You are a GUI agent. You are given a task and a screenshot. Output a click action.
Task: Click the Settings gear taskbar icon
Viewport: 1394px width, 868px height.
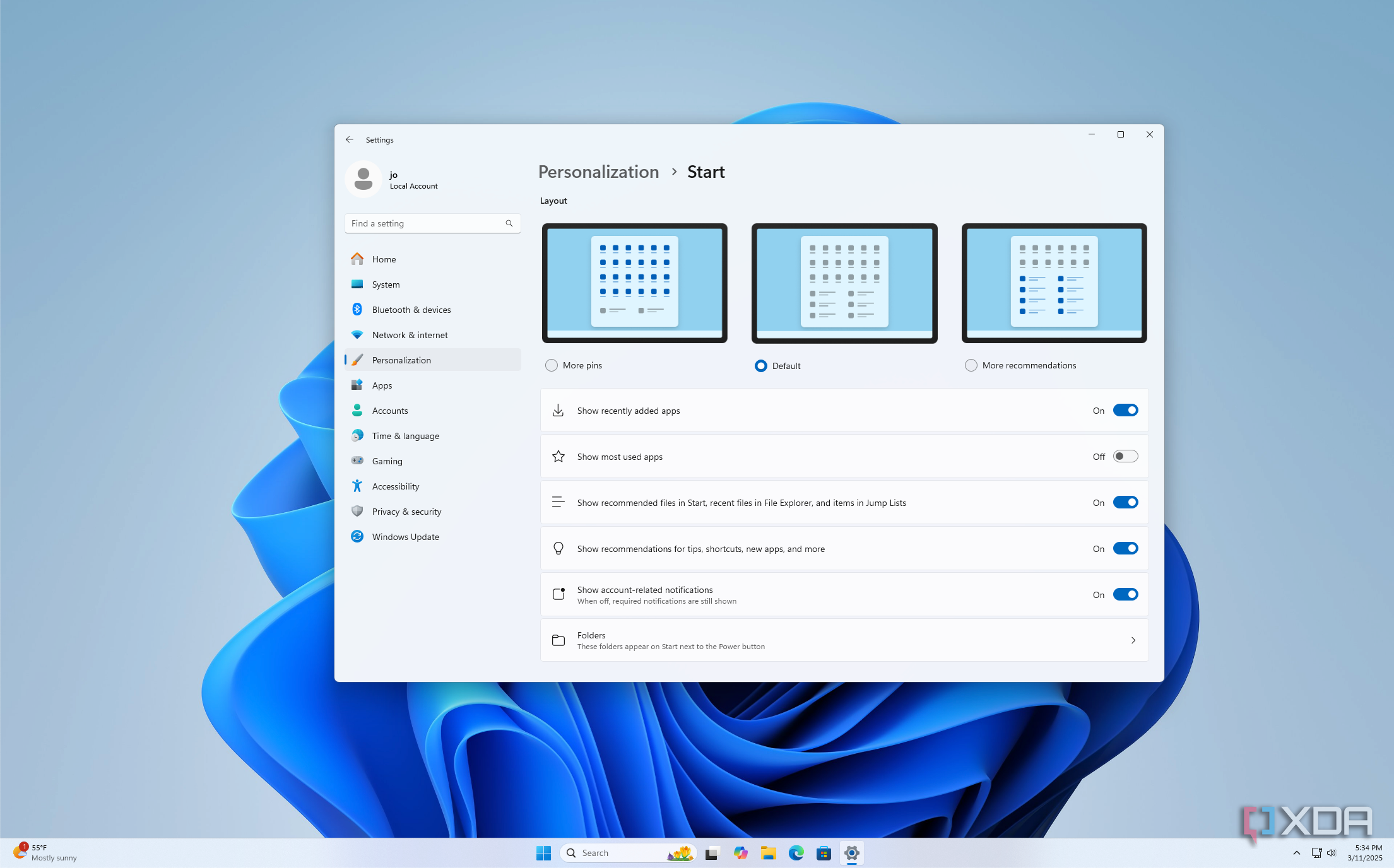851,853
